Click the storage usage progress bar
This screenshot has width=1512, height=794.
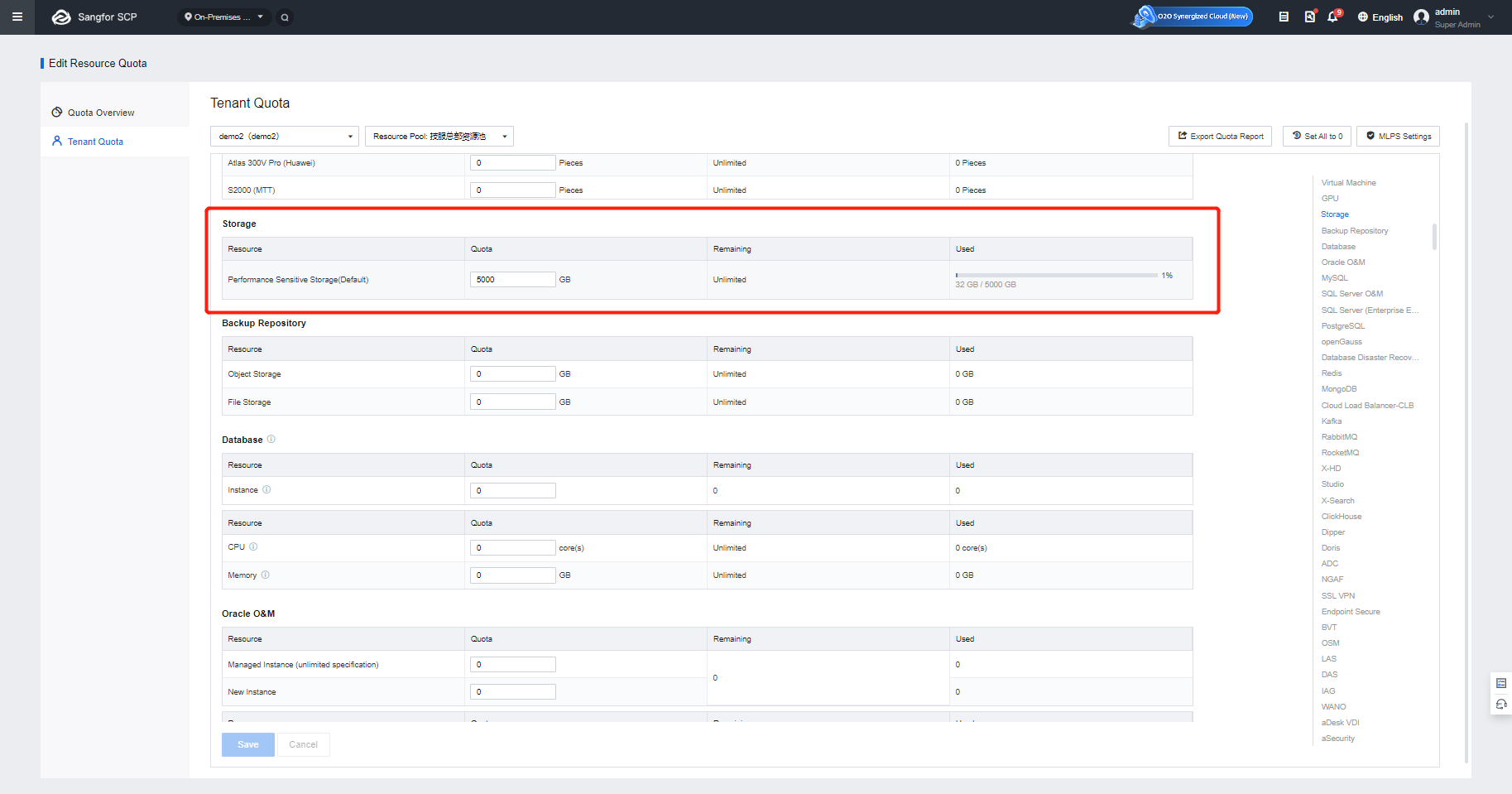(x=1057, y=275)
